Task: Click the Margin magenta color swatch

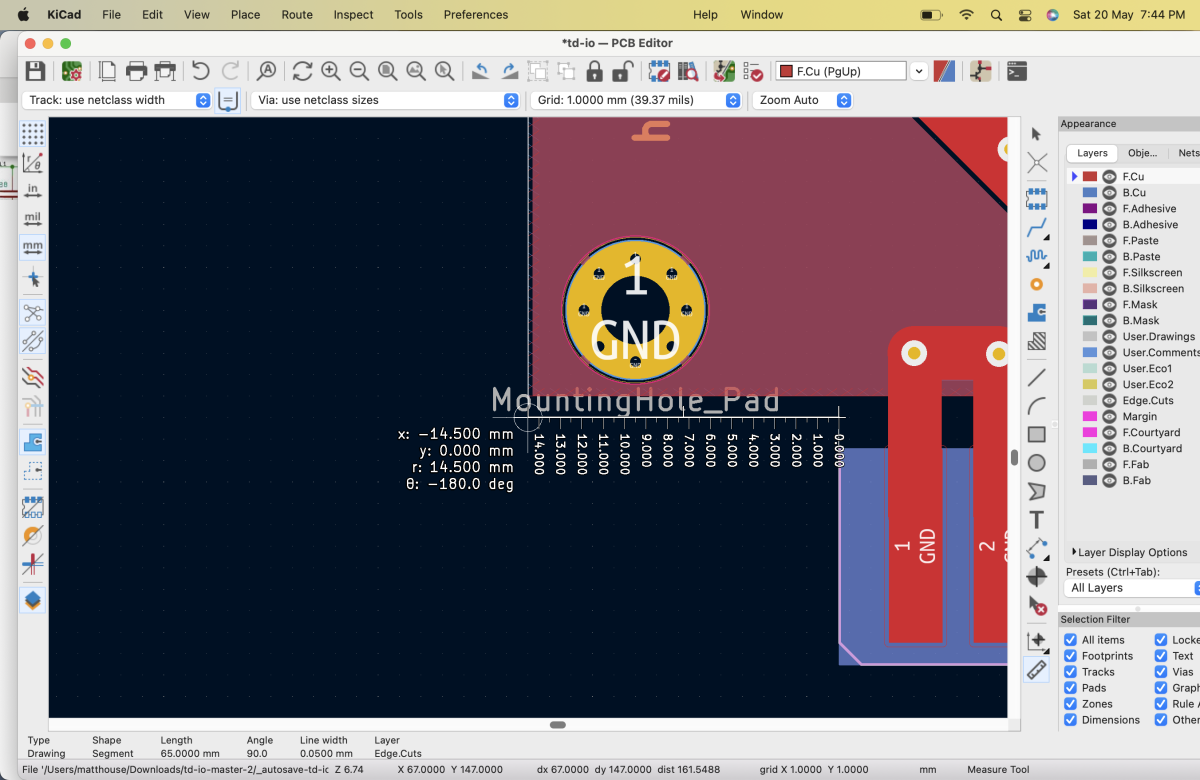Action: [x=1090, y=417]
